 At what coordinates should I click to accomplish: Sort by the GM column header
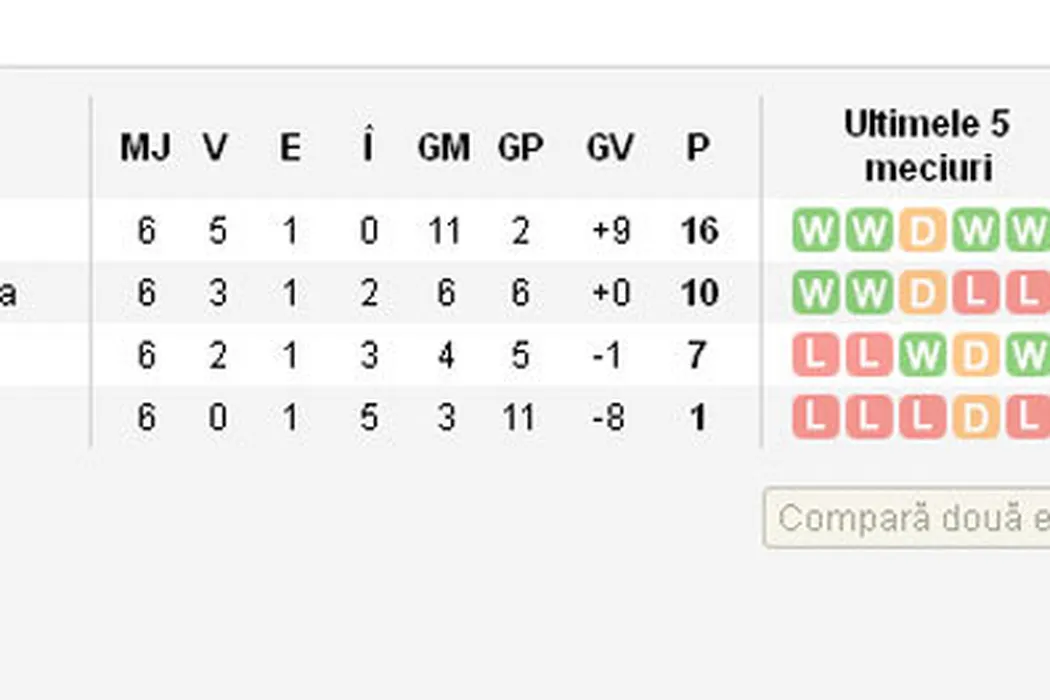tap(444, 148)
